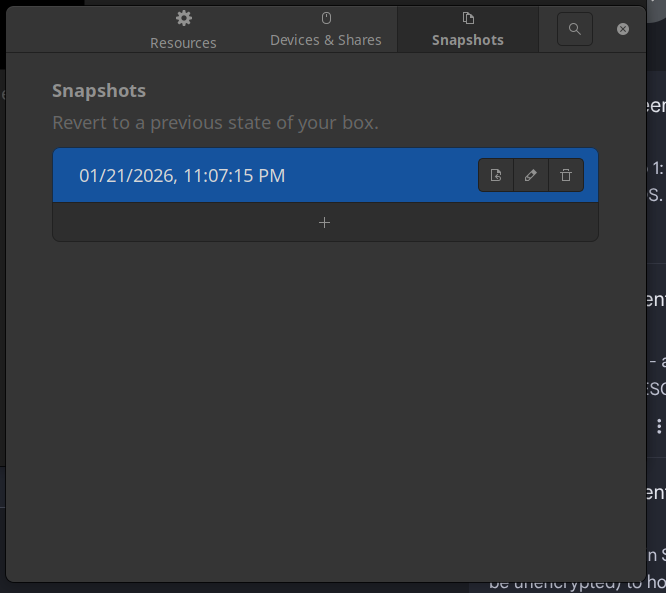The width and height of the screenshot is (666, 593).
Task: Click the gear icon above Resources
Action: coord(183,18)
